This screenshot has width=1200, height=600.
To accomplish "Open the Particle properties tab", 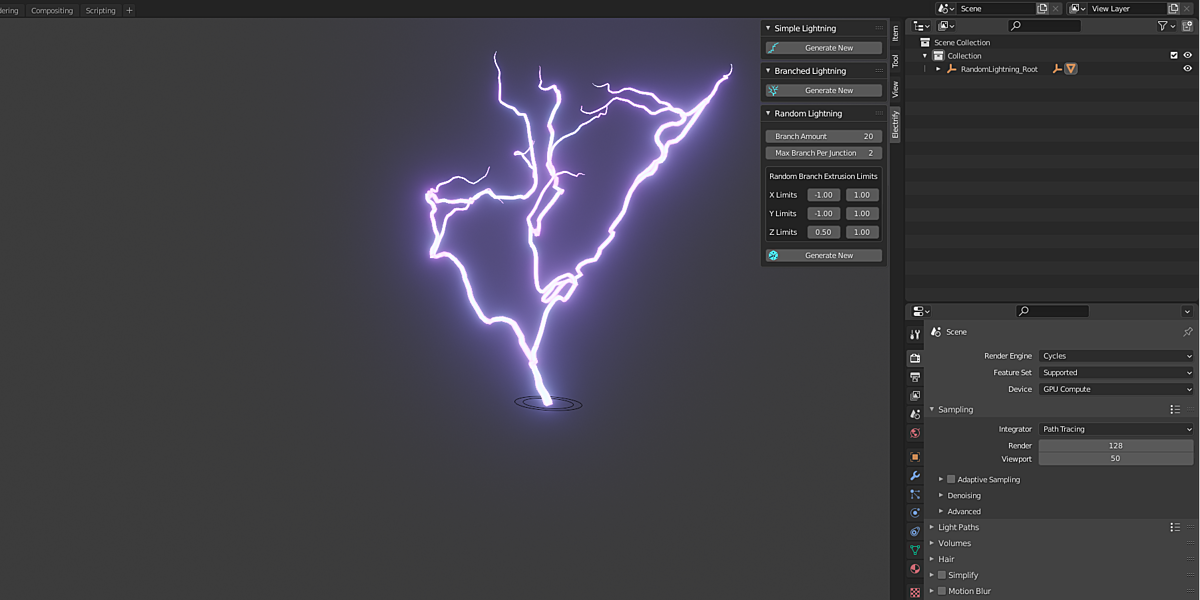I will [915, 494].
